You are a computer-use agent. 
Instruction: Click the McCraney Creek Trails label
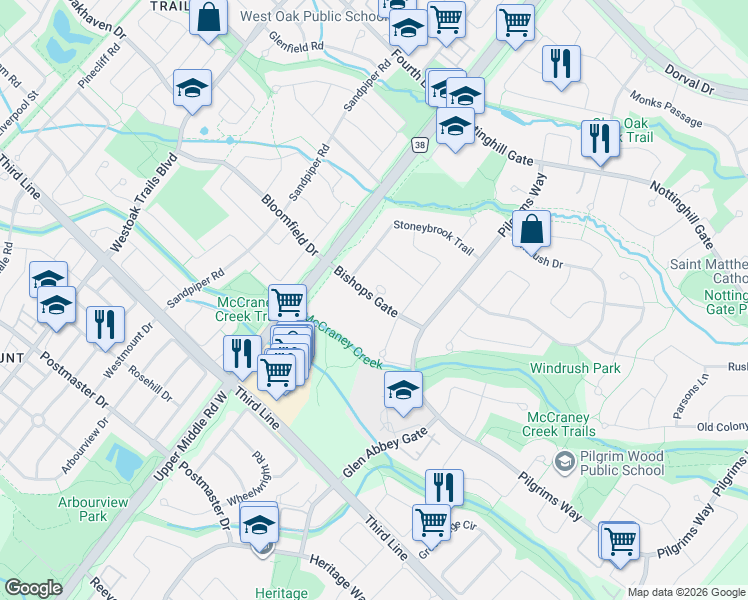[559, 424]
